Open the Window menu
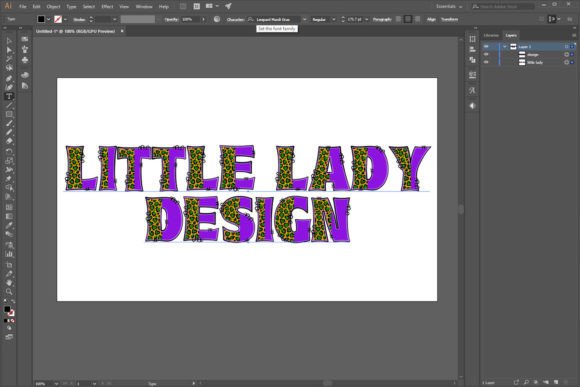 (x=144, y=7)
